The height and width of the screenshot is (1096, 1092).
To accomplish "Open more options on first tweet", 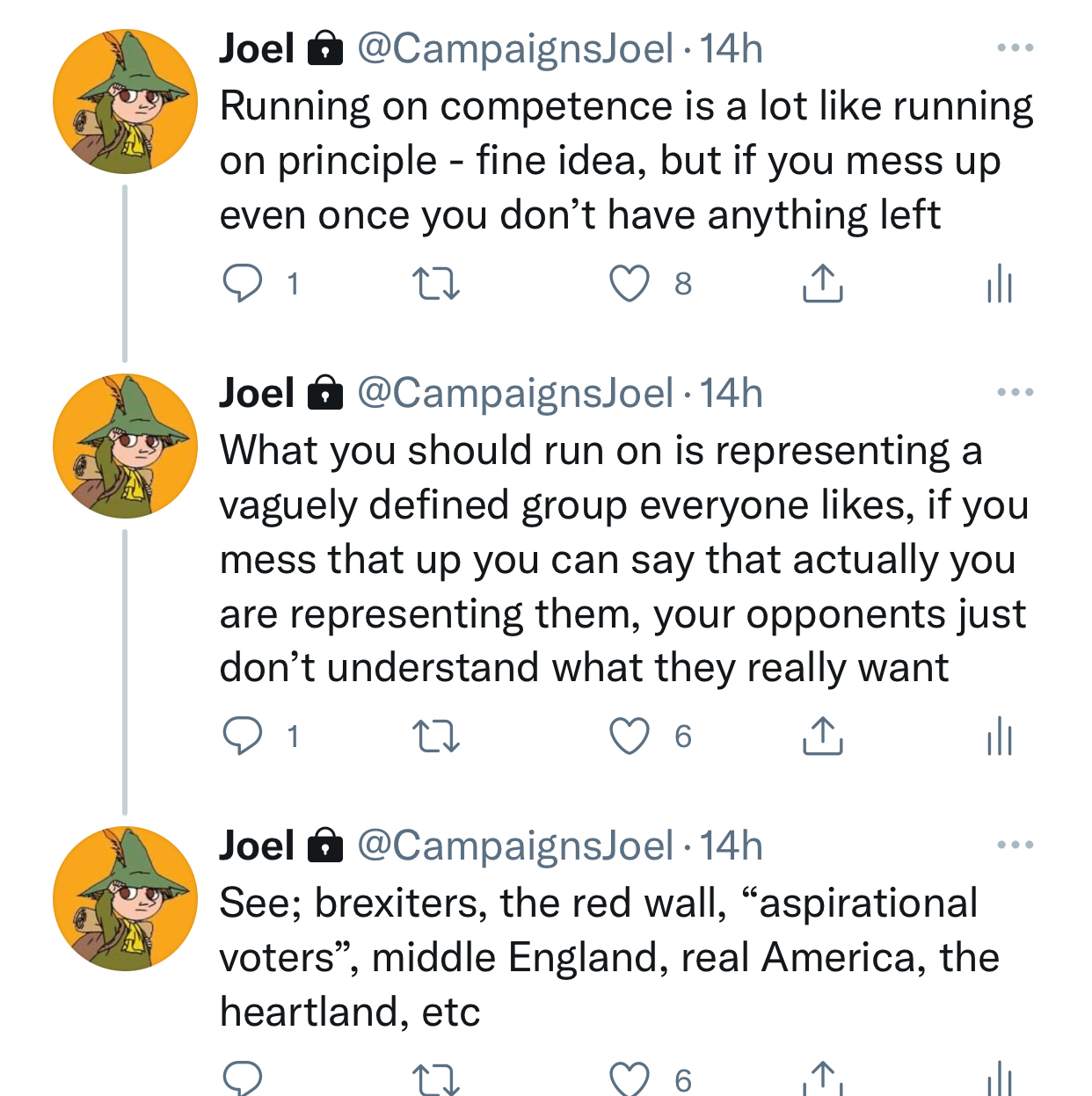I will [1015, 47].
